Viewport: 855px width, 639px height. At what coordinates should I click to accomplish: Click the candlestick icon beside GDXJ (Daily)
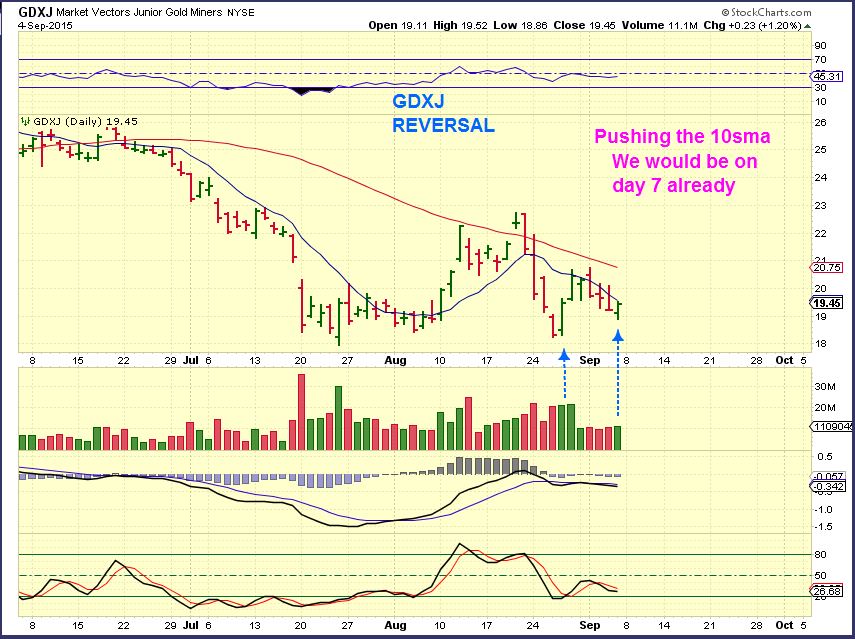click(26, 122)
